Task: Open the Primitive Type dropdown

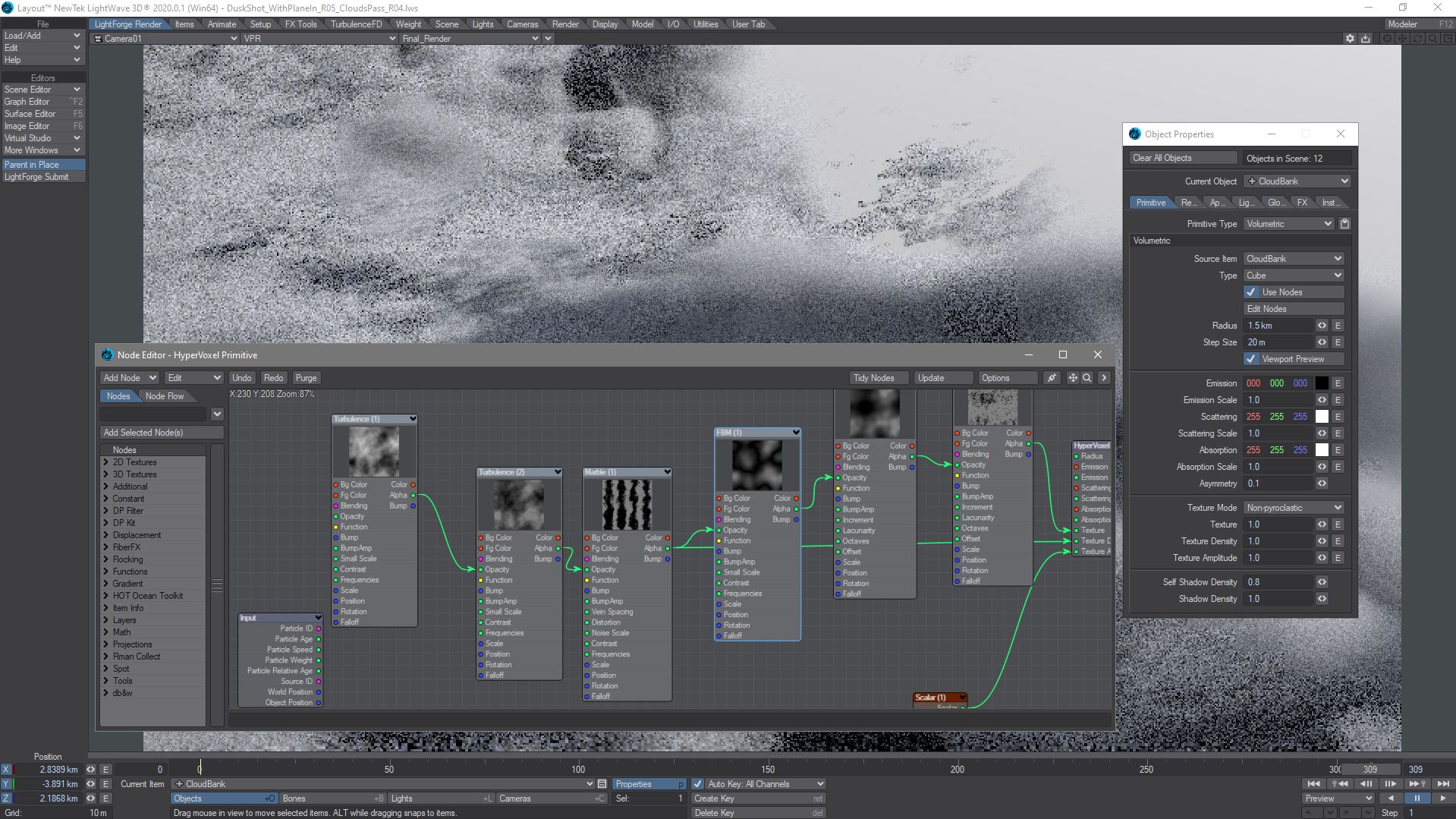Action: click(x=1288, y=224)
